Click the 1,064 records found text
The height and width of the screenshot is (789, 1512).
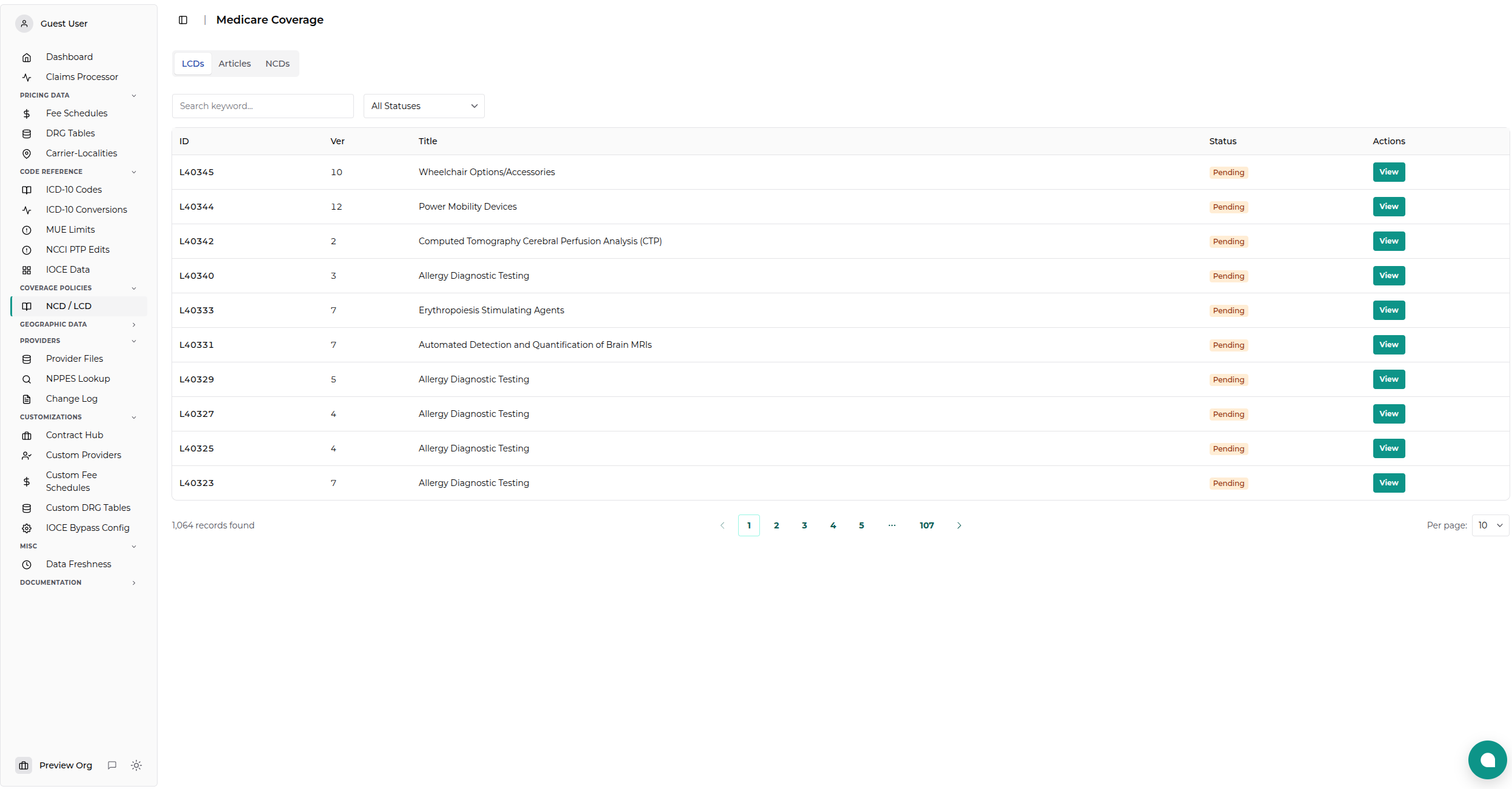tap(213, 525)
